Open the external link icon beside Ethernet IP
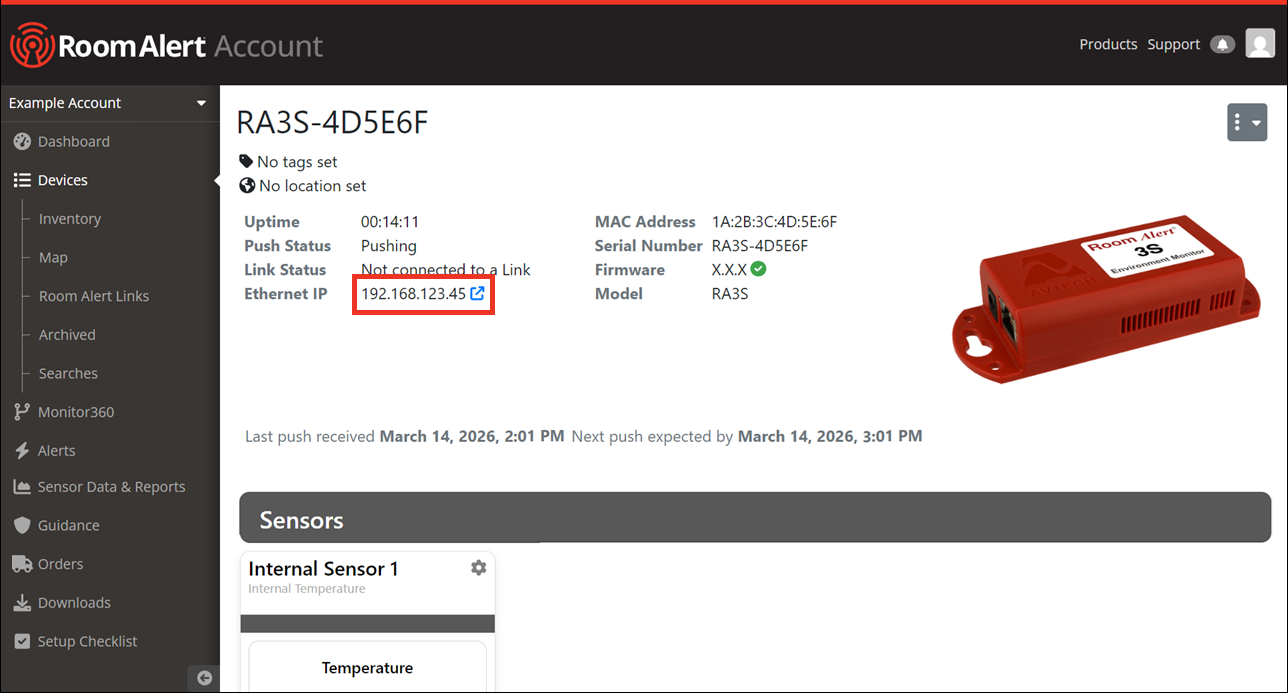 478,294
